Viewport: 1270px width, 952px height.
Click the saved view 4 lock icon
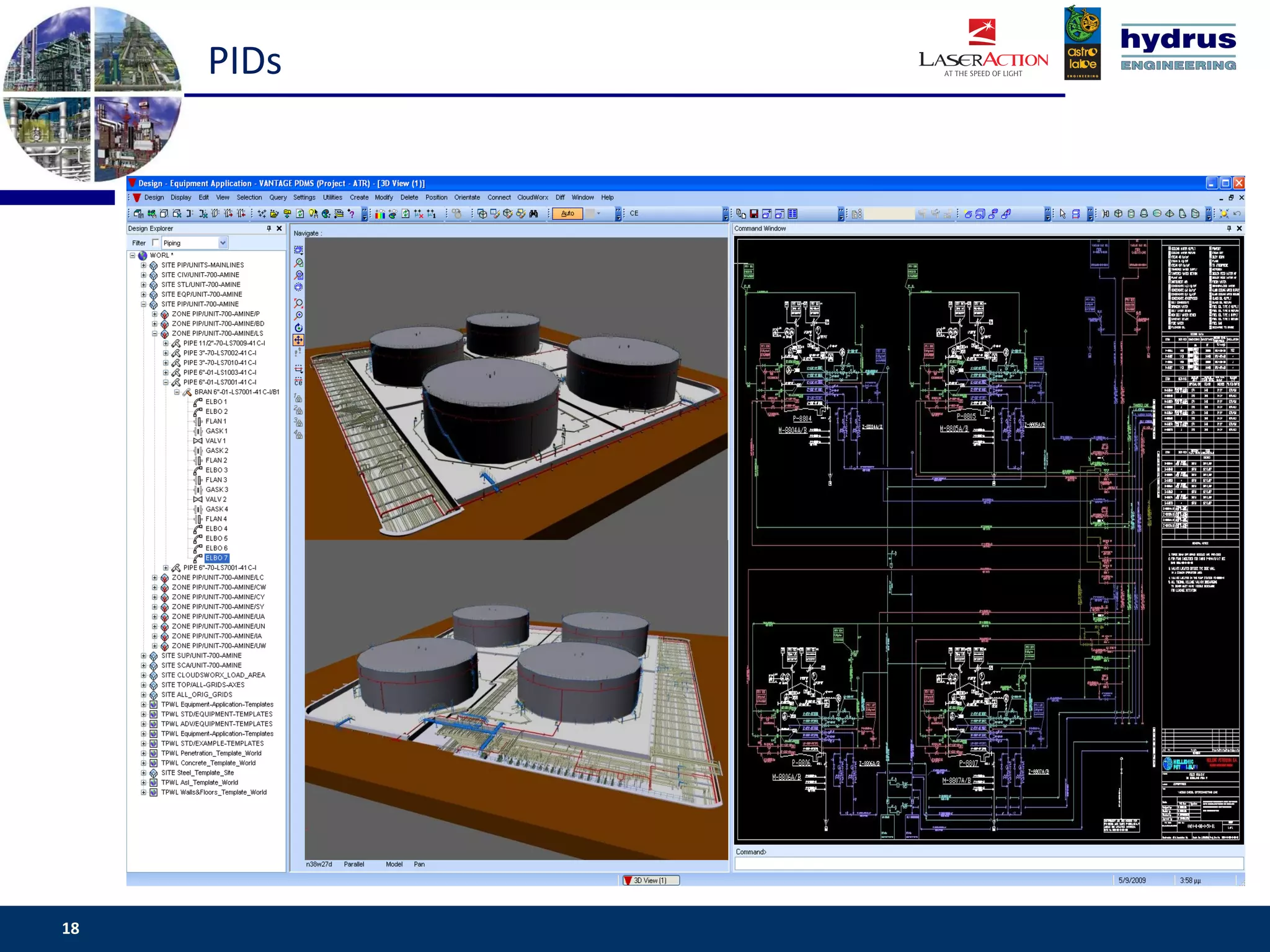tap(298, 434)
